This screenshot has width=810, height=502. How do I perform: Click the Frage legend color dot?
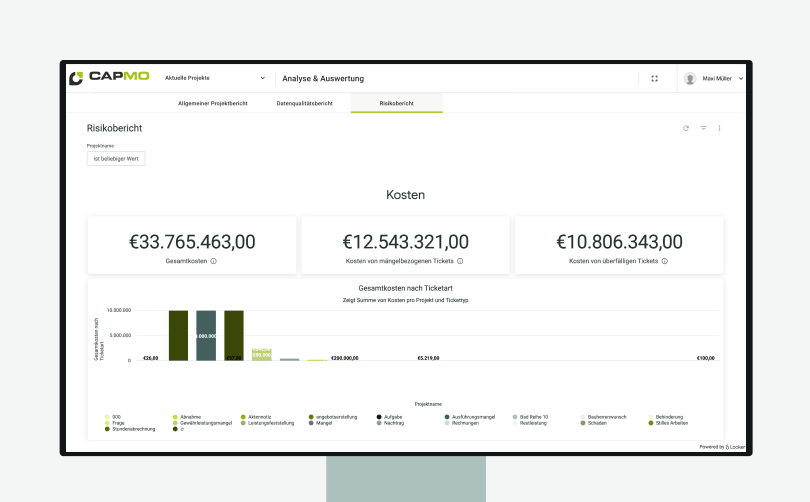[107, 423]
